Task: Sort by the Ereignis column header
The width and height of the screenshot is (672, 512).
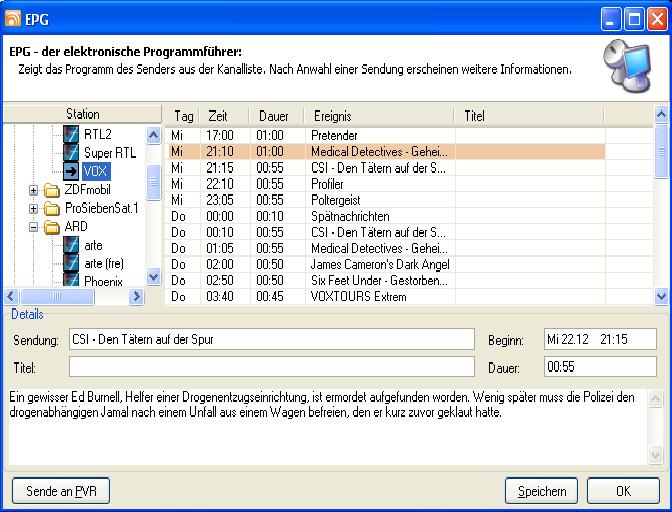Action: pyautogui.click(x=379, y=116)
